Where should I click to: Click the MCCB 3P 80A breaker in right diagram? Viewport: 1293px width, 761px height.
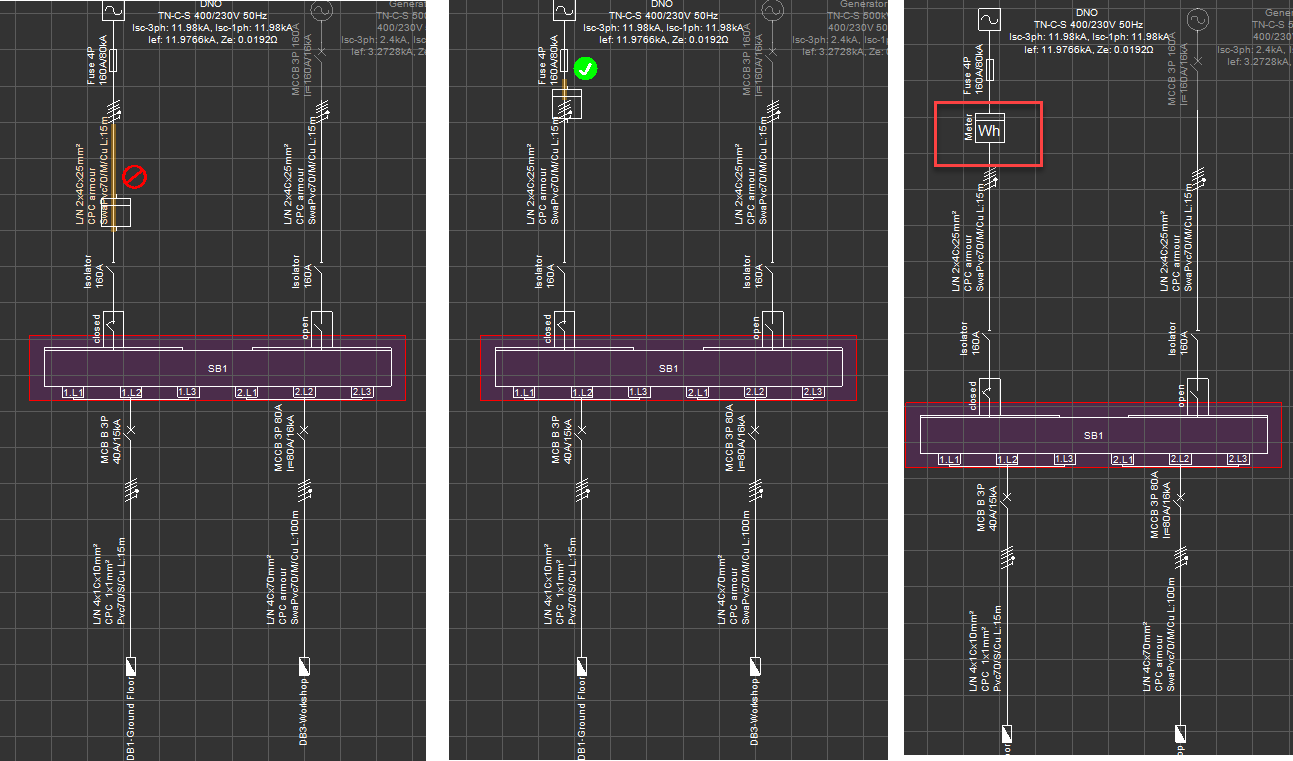coord(1180,498)
